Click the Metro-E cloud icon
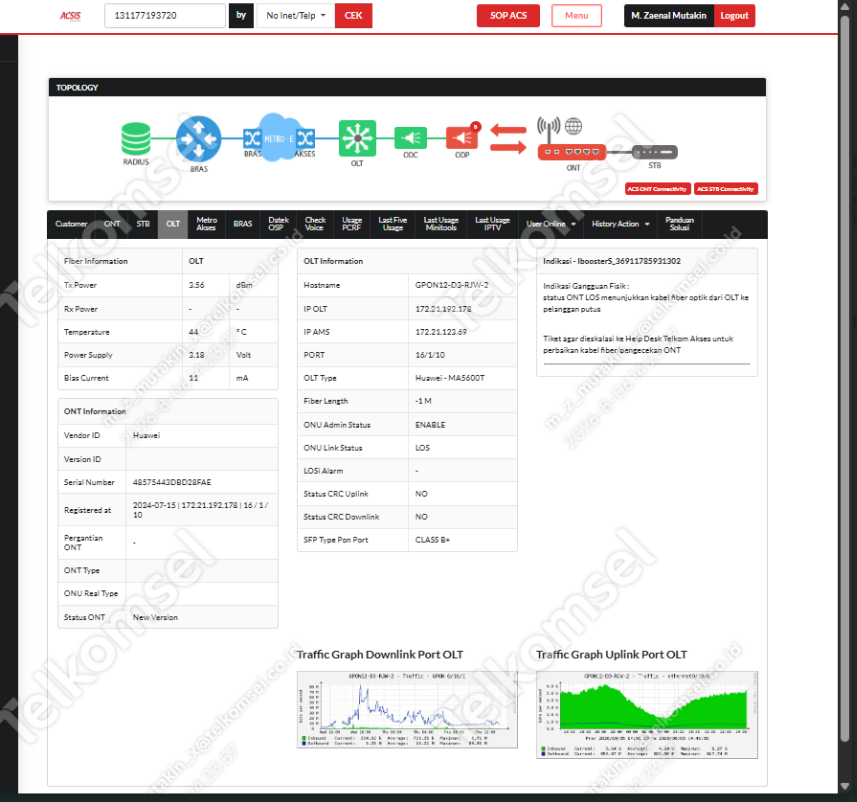857x802 pixels. point(279,137)
